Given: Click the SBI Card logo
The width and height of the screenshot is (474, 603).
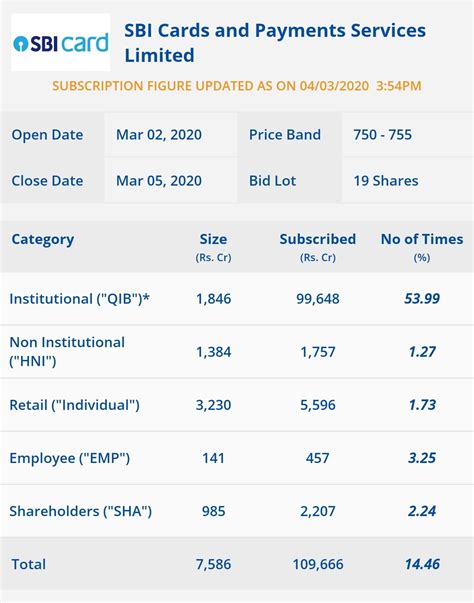Looking at the screenshot, I should (61, 42).
